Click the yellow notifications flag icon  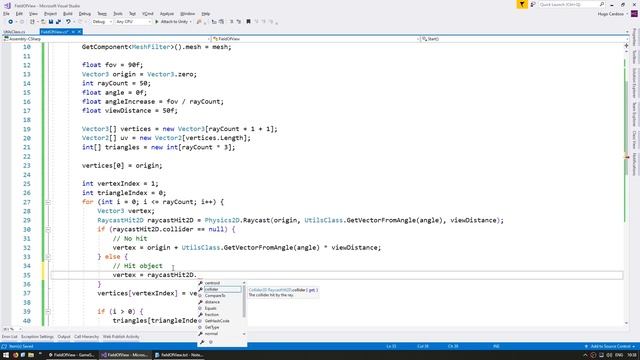click(x=522, y=4)
